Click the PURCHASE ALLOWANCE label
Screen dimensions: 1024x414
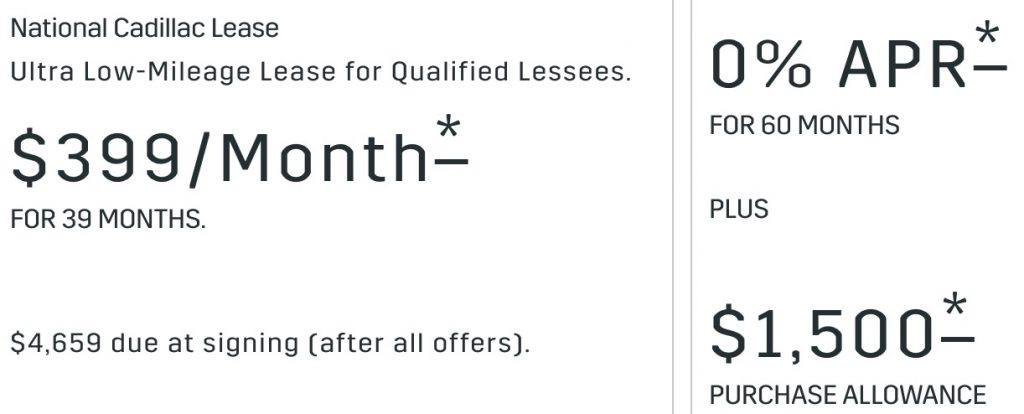848,395
